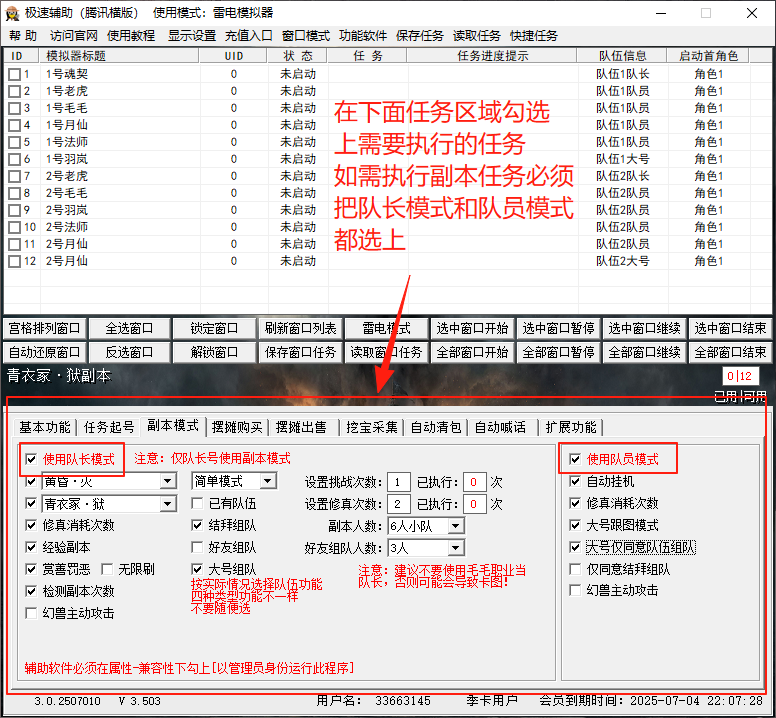
Task: Open the 简单模式 difficulty dropdown
Action: click(268, 481)
